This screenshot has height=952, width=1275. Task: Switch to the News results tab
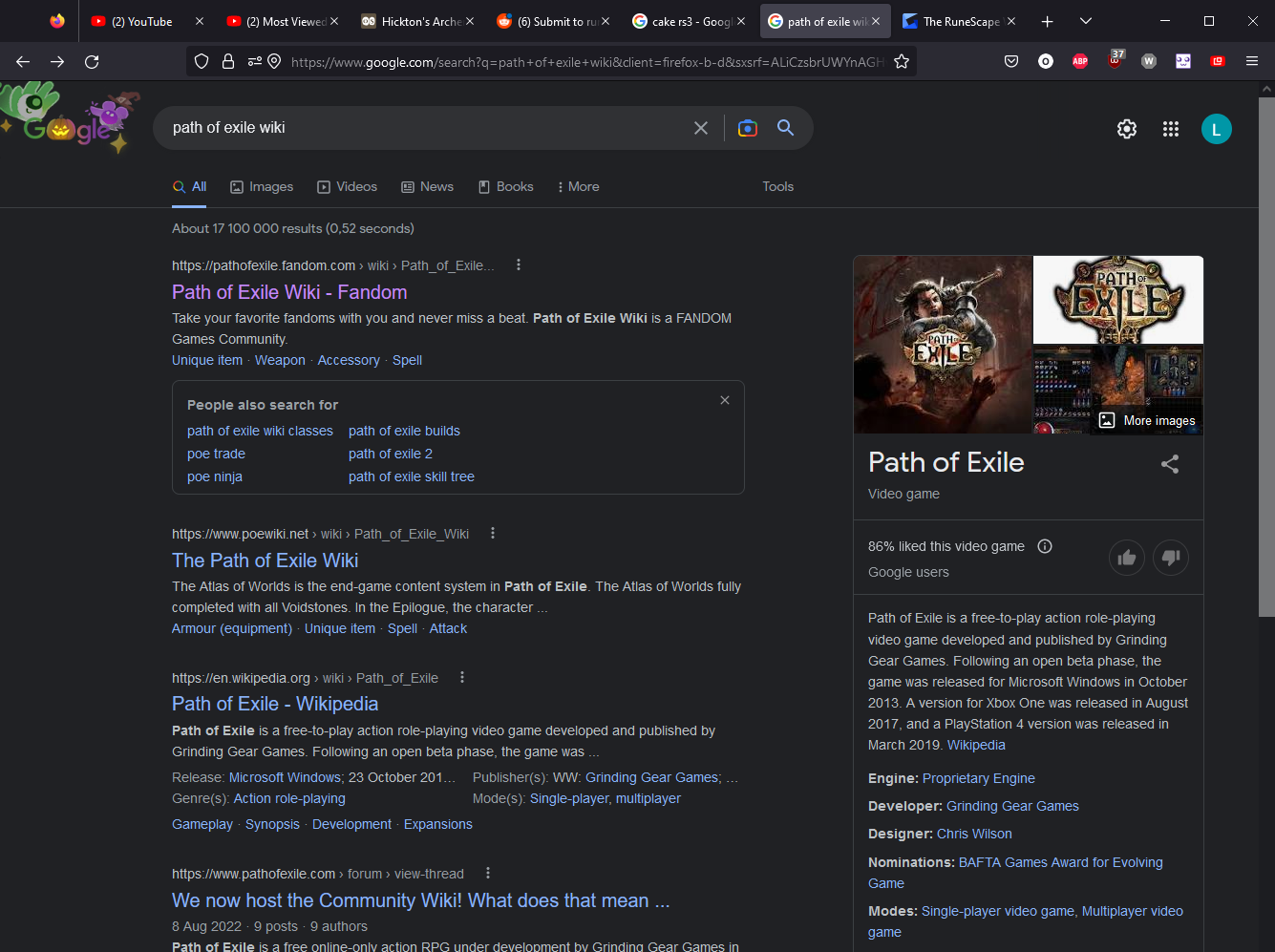pyautogui.click(x=427, y=187)
